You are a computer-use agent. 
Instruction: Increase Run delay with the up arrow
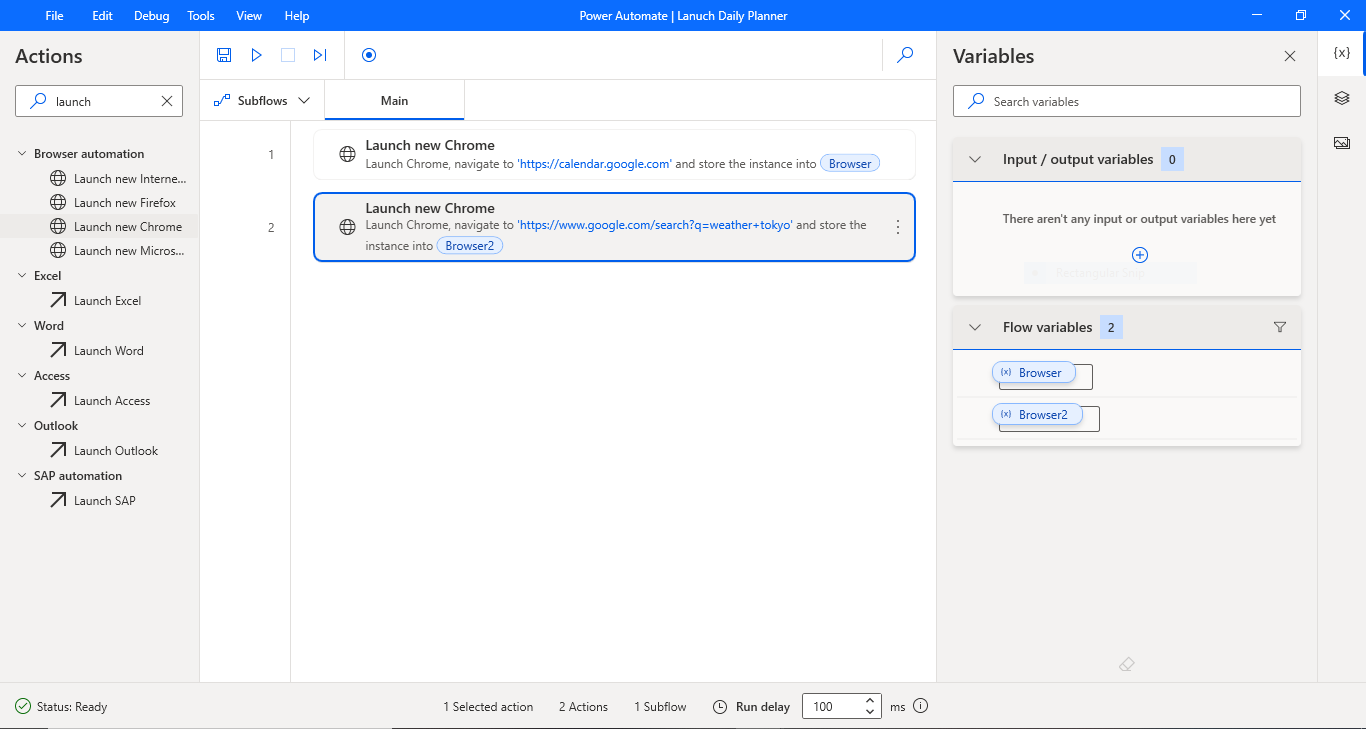click(871, 700)
